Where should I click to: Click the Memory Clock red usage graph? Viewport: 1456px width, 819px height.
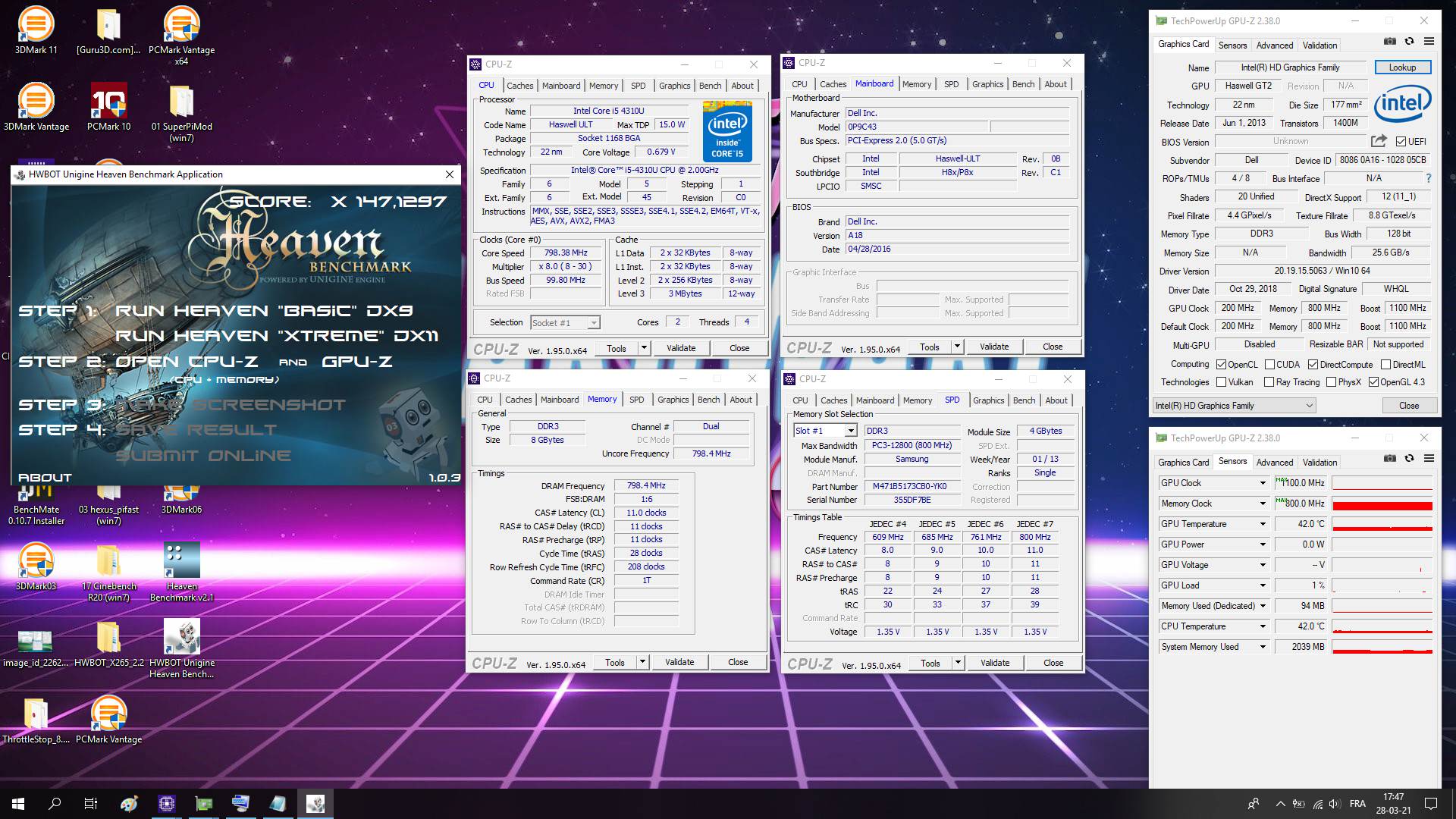[x=1382, y=504]
